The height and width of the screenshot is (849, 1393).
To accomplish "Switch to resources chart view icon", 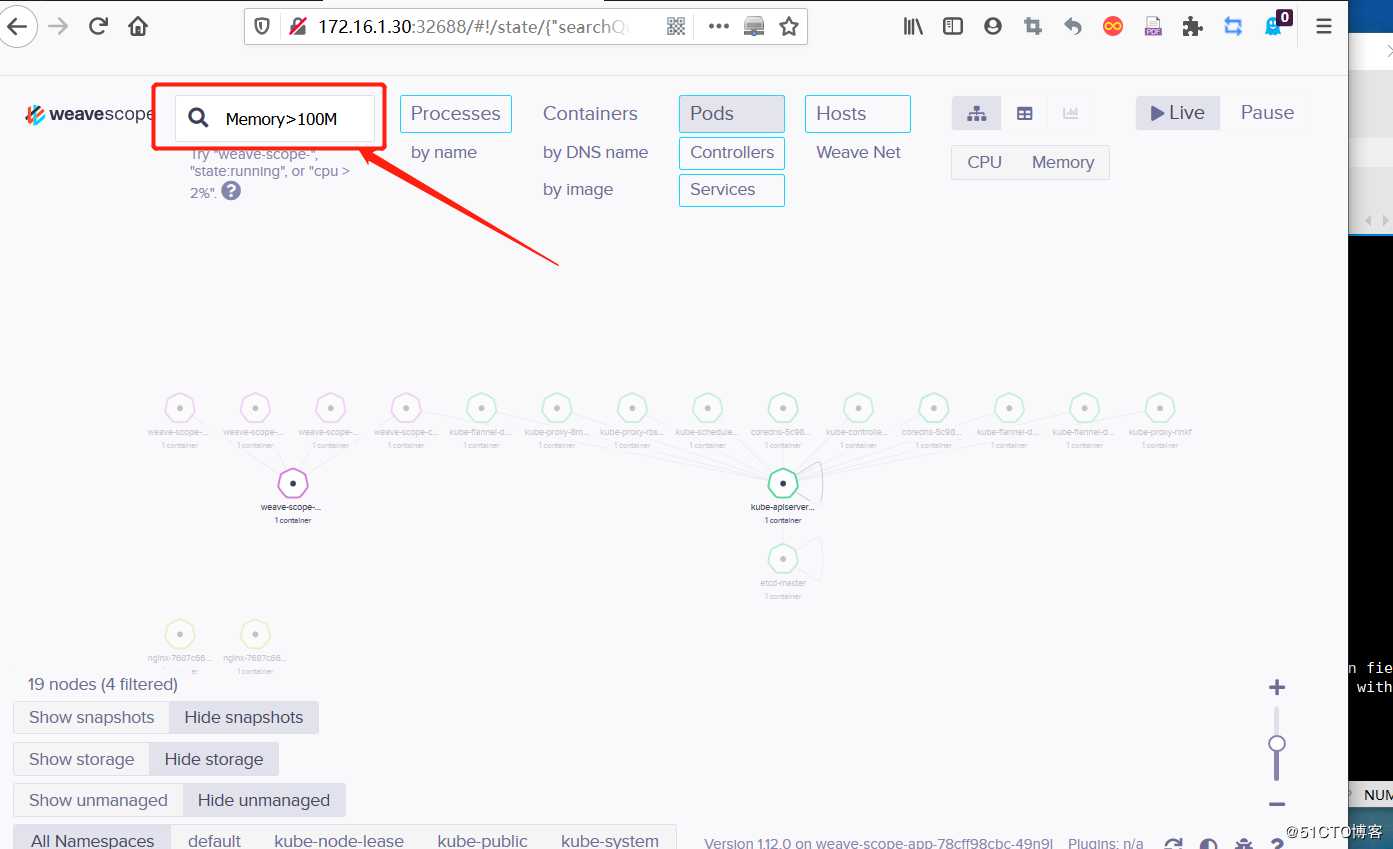I will point(1070,114).
